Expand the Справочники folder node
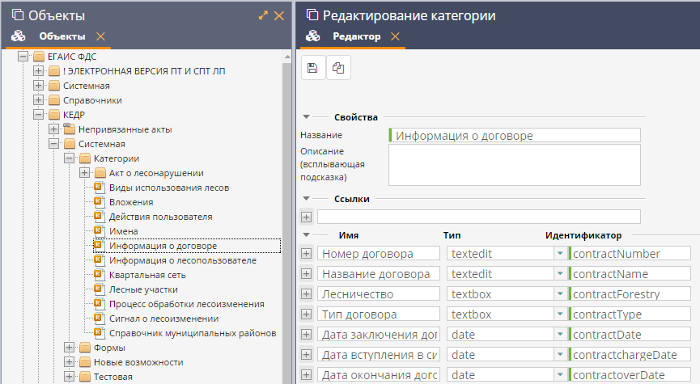The image size is (700, 384). (38, 100)
